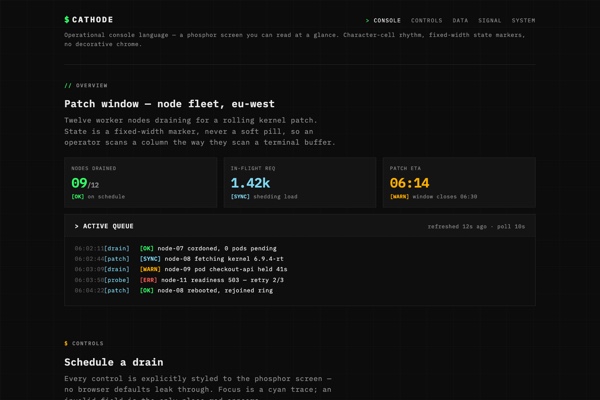Click the refreshed 12s ago poll text
Screen dimensions: 600x400
click(x=476, y=226)
